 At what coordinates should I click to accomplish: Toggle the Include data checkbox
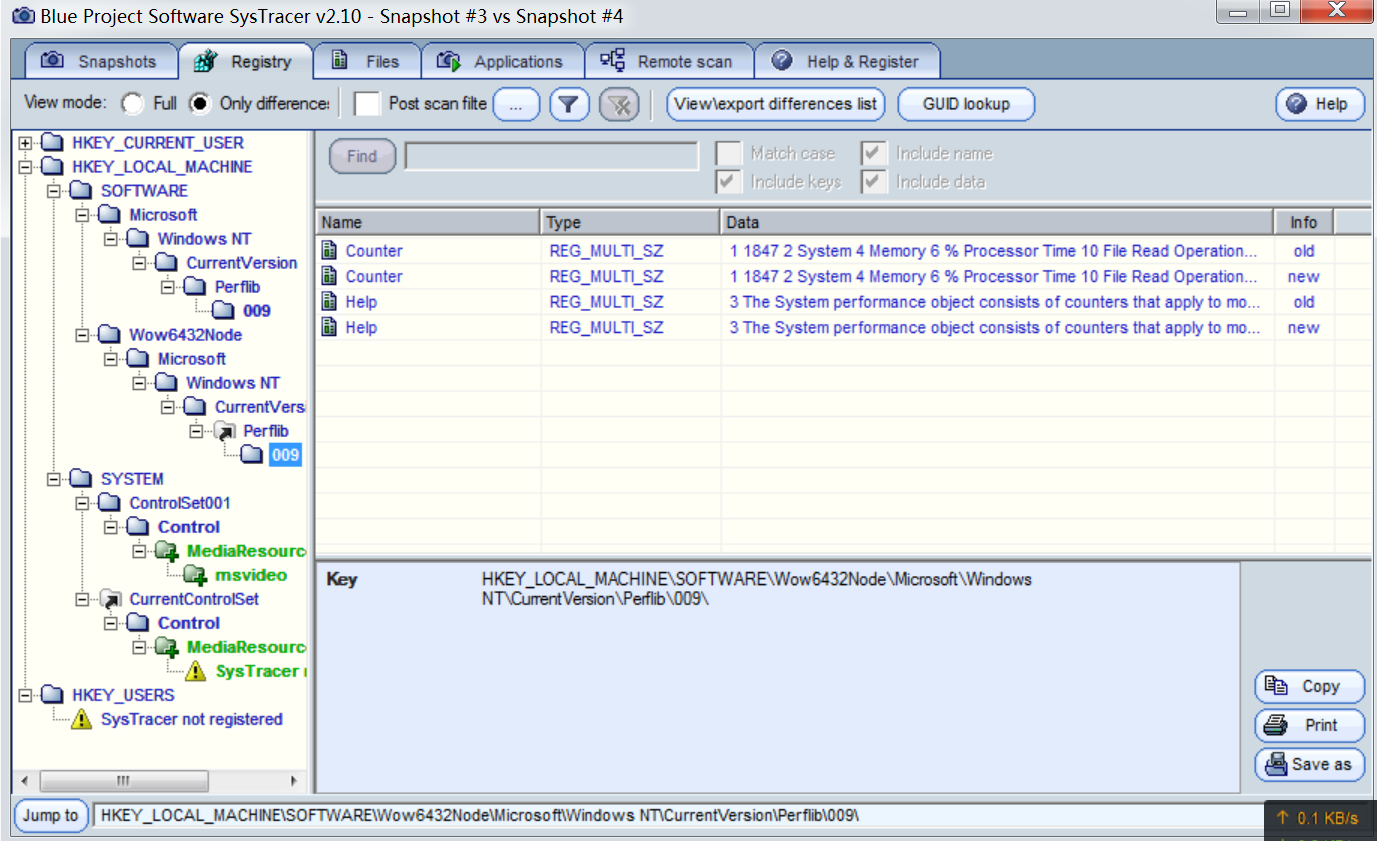874,181
